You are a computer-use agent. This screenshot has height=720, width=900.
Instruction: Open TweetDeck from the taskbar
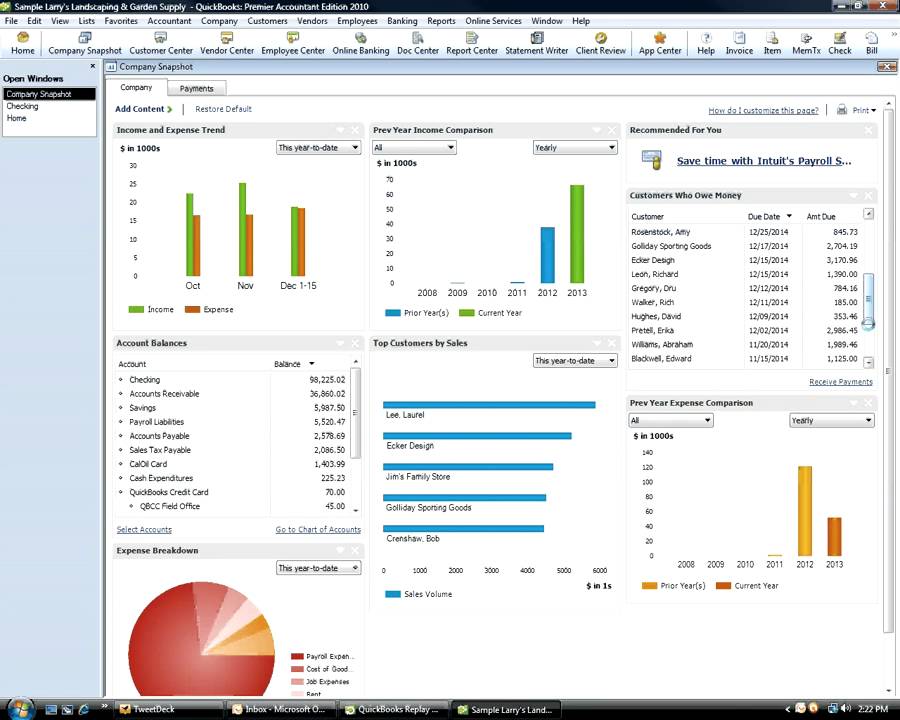pyautogui.click(x=168, y=709)
